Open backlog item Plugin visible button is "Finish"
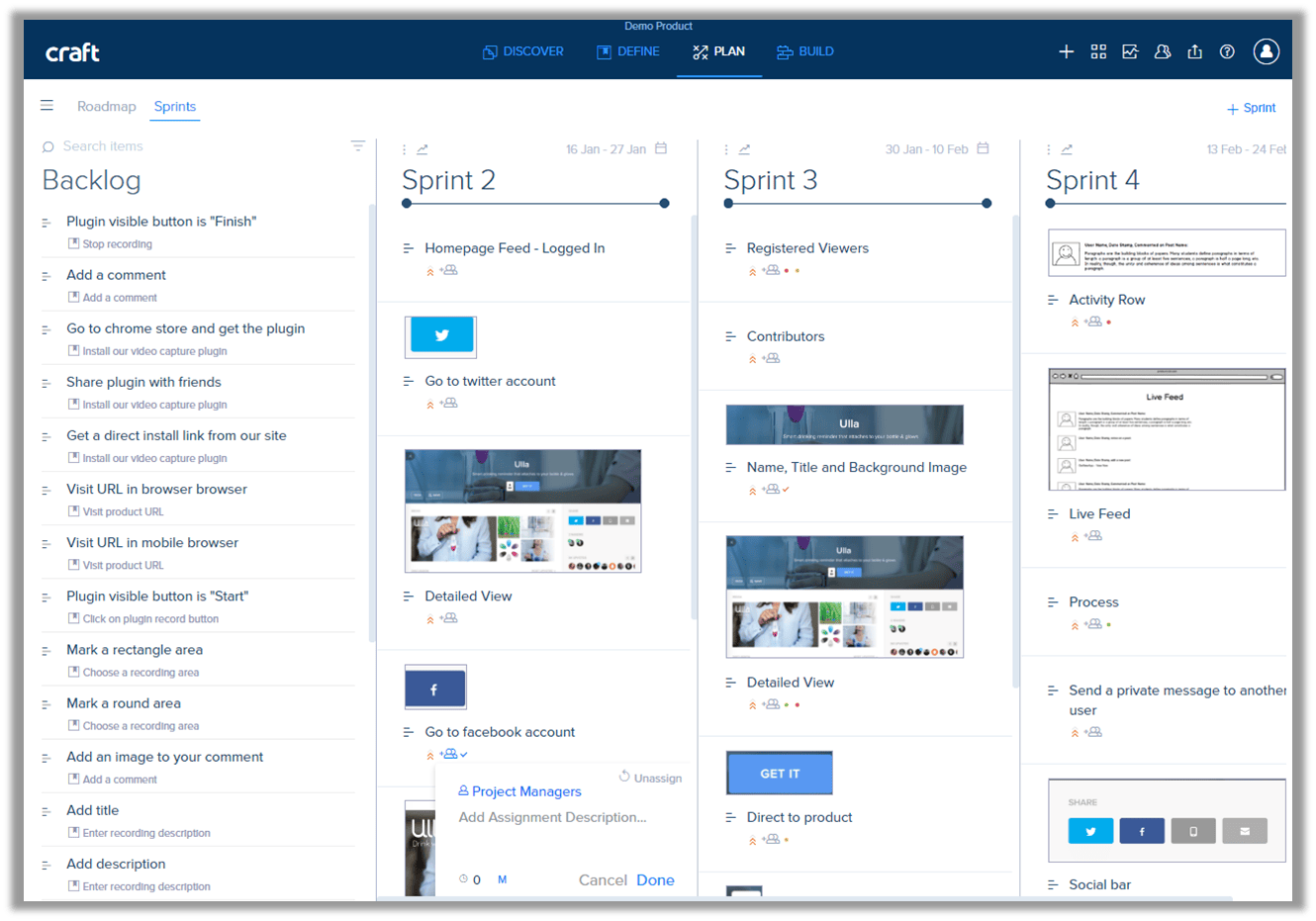Image resolution: width=1316 pixels, height=921 pixels. tap(161, 222)
